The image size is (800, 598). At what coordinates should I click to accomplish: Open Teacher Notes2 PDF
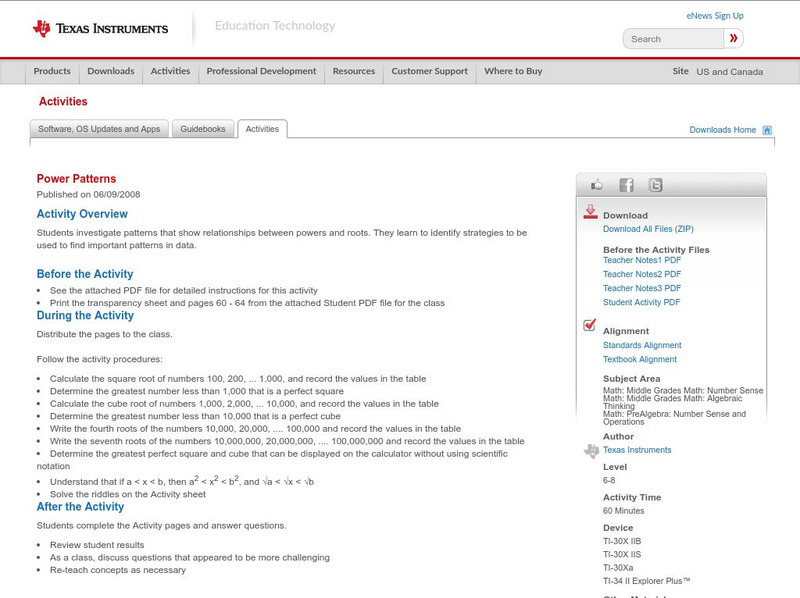tap(642, 275)
